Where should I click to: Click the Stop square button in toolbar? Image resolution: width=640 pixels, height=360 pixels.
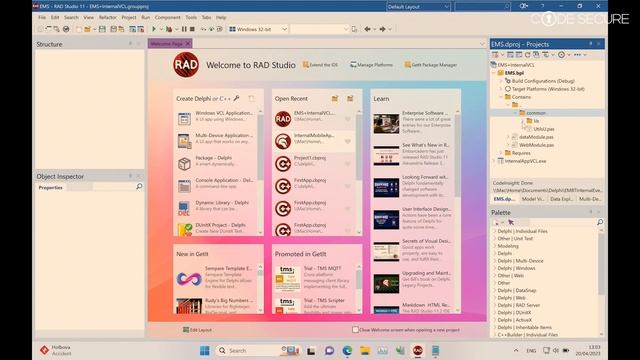pyautogui.click(x=192, y=29)
